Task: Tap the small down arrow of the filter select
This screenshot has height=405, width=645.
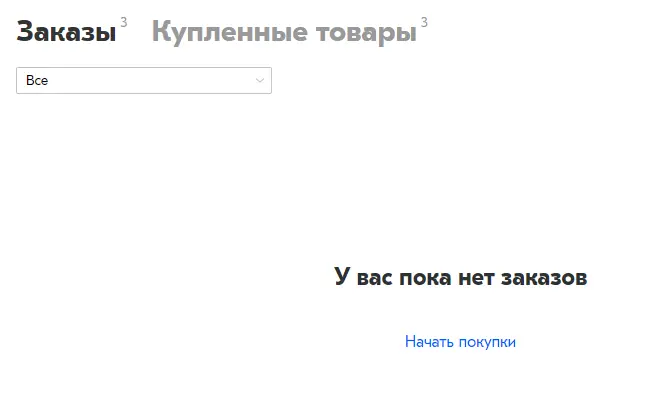Action: 260,81
